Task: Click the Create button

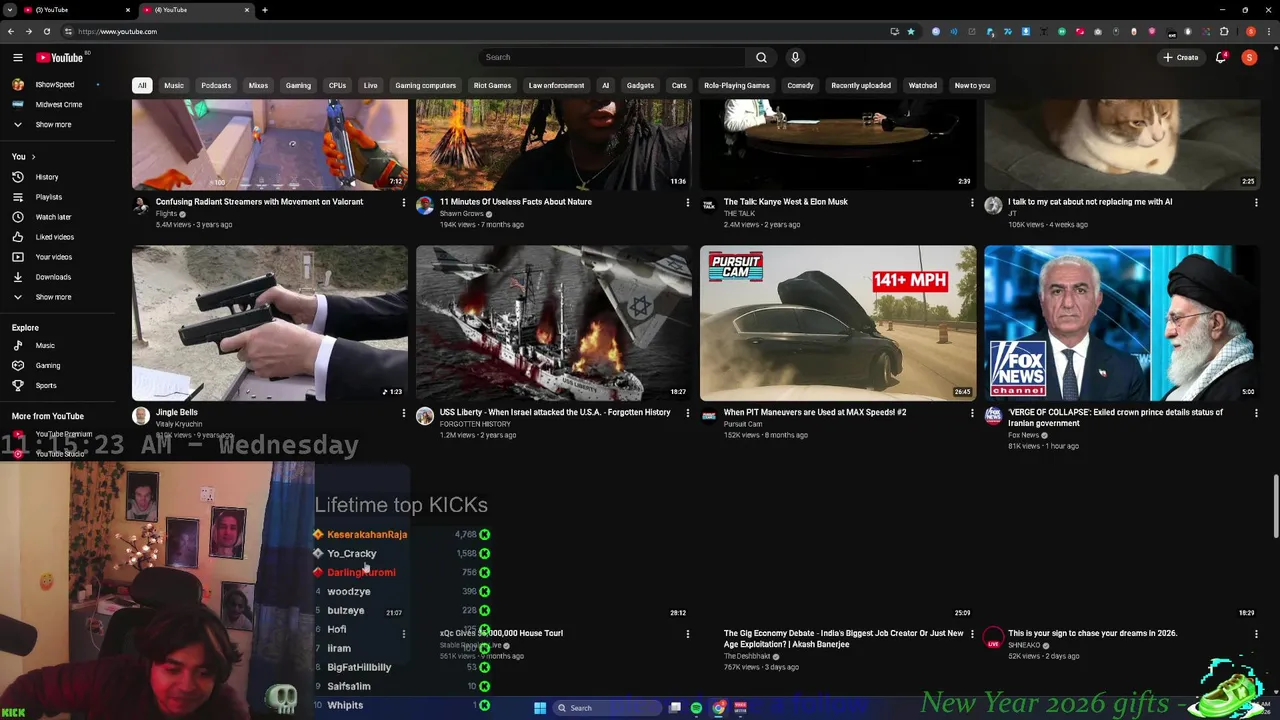Action: (x=1180, y=57)
